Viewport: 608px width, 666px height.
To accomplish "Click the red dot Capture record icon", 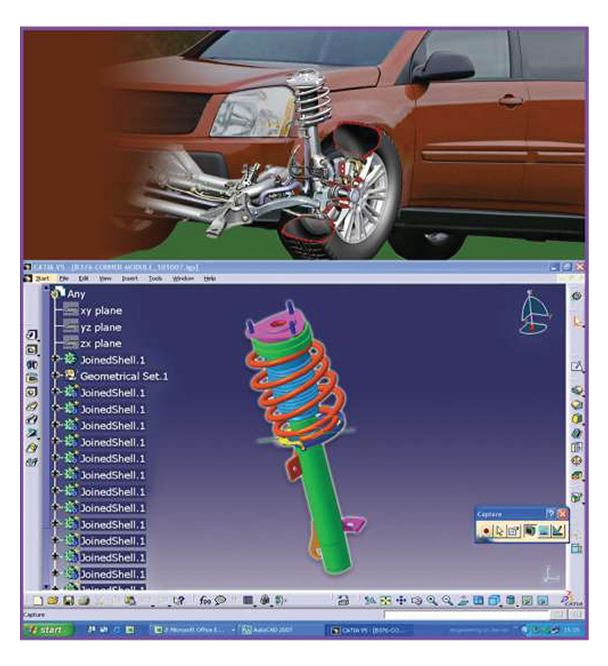I will (x=486, y=531).
